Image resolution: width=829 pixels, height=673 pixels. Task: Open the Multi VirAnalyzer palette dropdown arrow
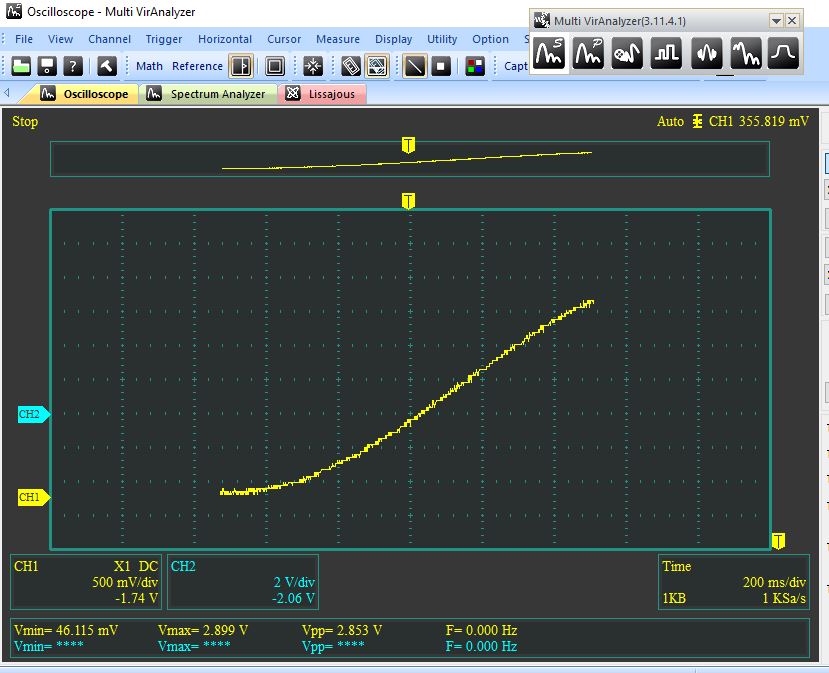pyautogui.click(x=776, y=21)
